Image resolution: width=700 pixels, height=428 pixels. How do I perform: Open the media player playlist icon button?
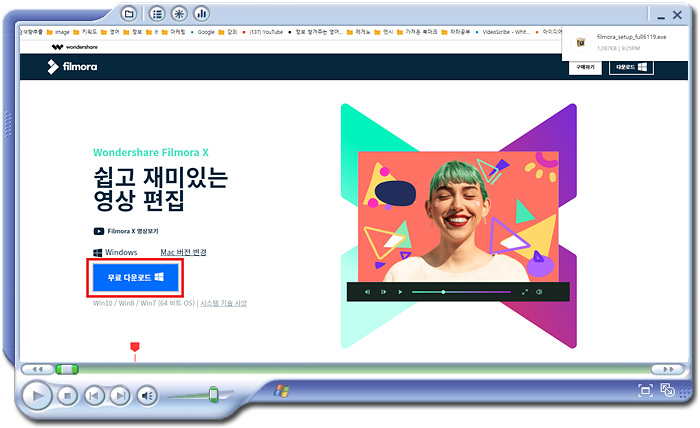pos(157,14)
